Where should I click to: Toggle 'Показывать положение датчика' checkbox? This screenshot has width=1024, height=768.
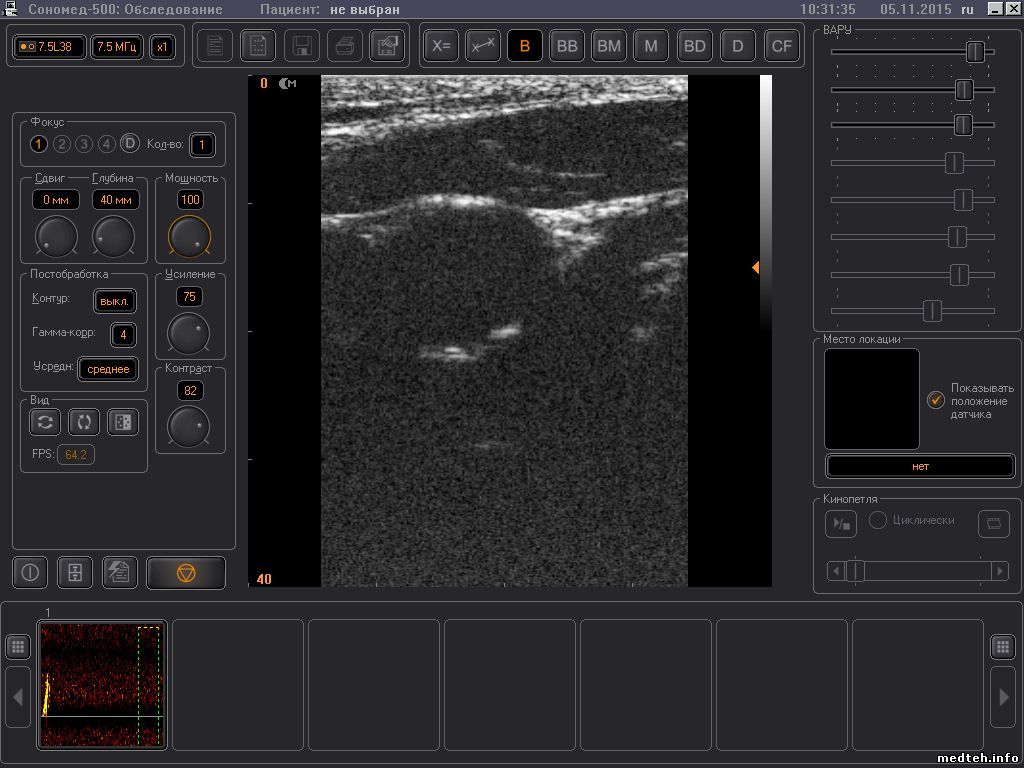pos(936,400)
